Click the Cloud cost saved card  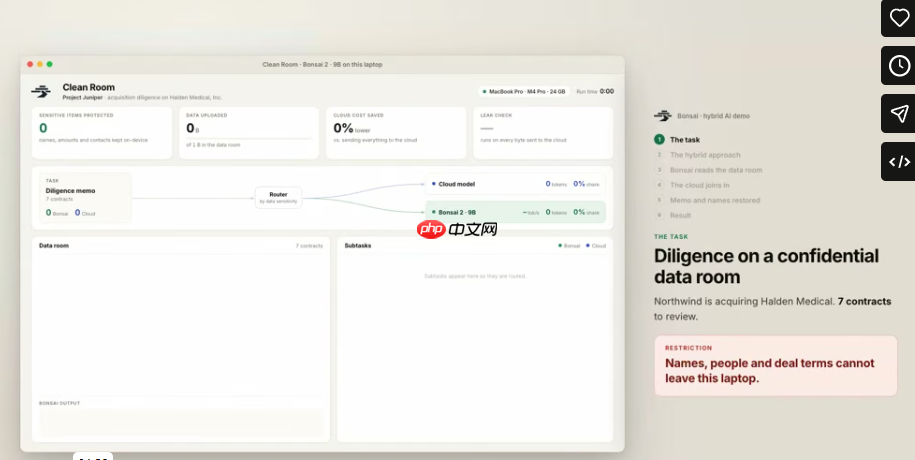pyautogui.click(x=396, y=133)
